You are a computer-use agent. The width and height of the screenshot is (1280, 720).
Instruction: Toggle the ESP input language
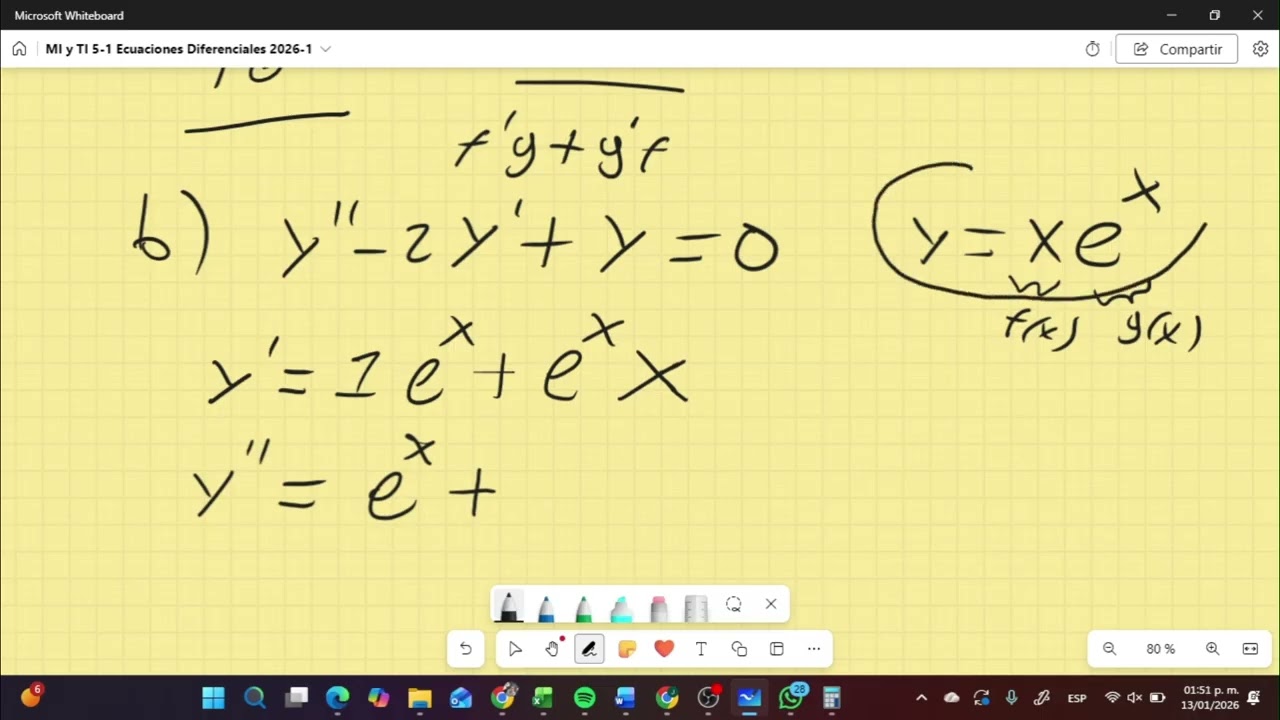click(1077, 698)
